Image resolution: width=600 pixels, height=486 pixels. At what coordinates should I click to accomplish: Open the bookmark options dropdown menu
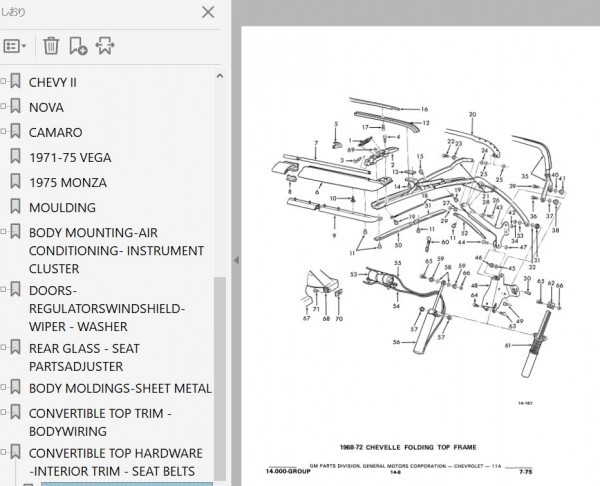tap(15, 46)
